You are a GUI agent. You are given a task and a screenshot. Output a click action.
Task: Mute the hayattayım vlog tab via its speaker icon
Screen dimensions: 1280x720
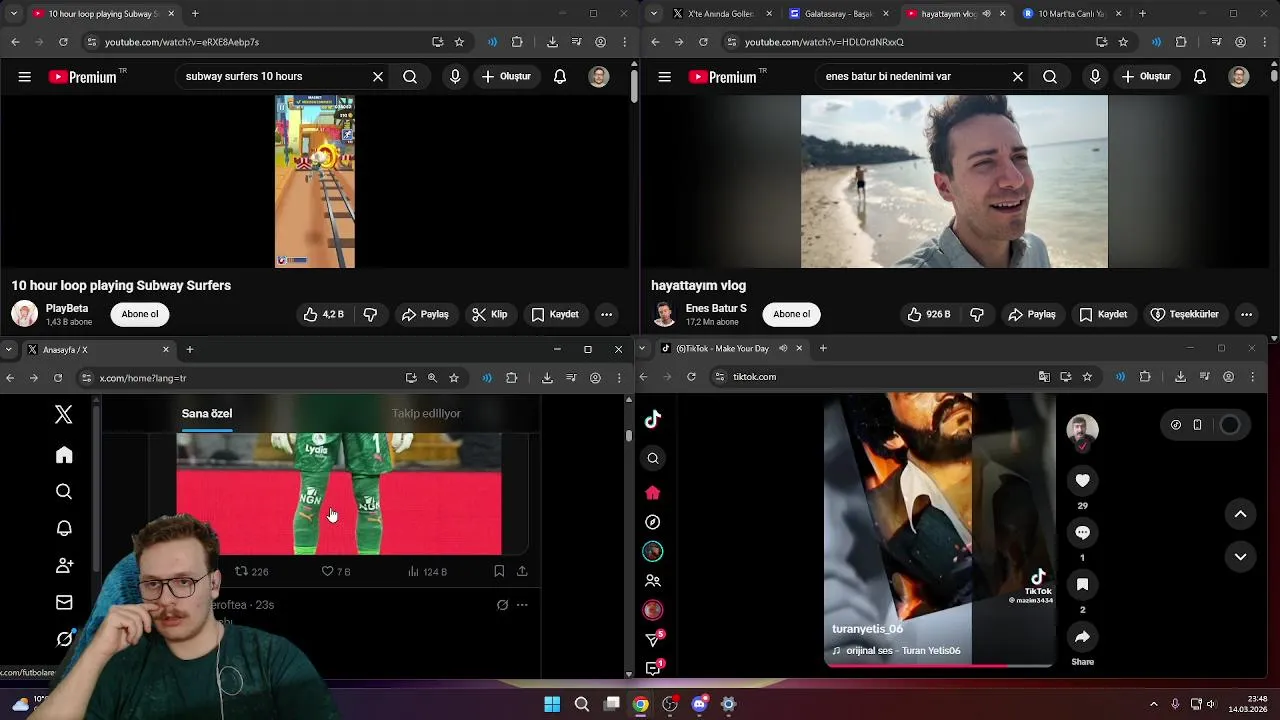pos(986,14)
